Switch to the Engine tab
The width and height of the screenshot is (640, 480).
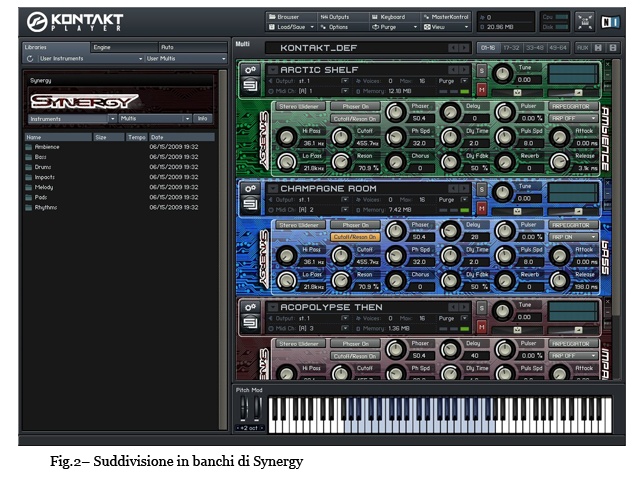click(x=124, y=47)
